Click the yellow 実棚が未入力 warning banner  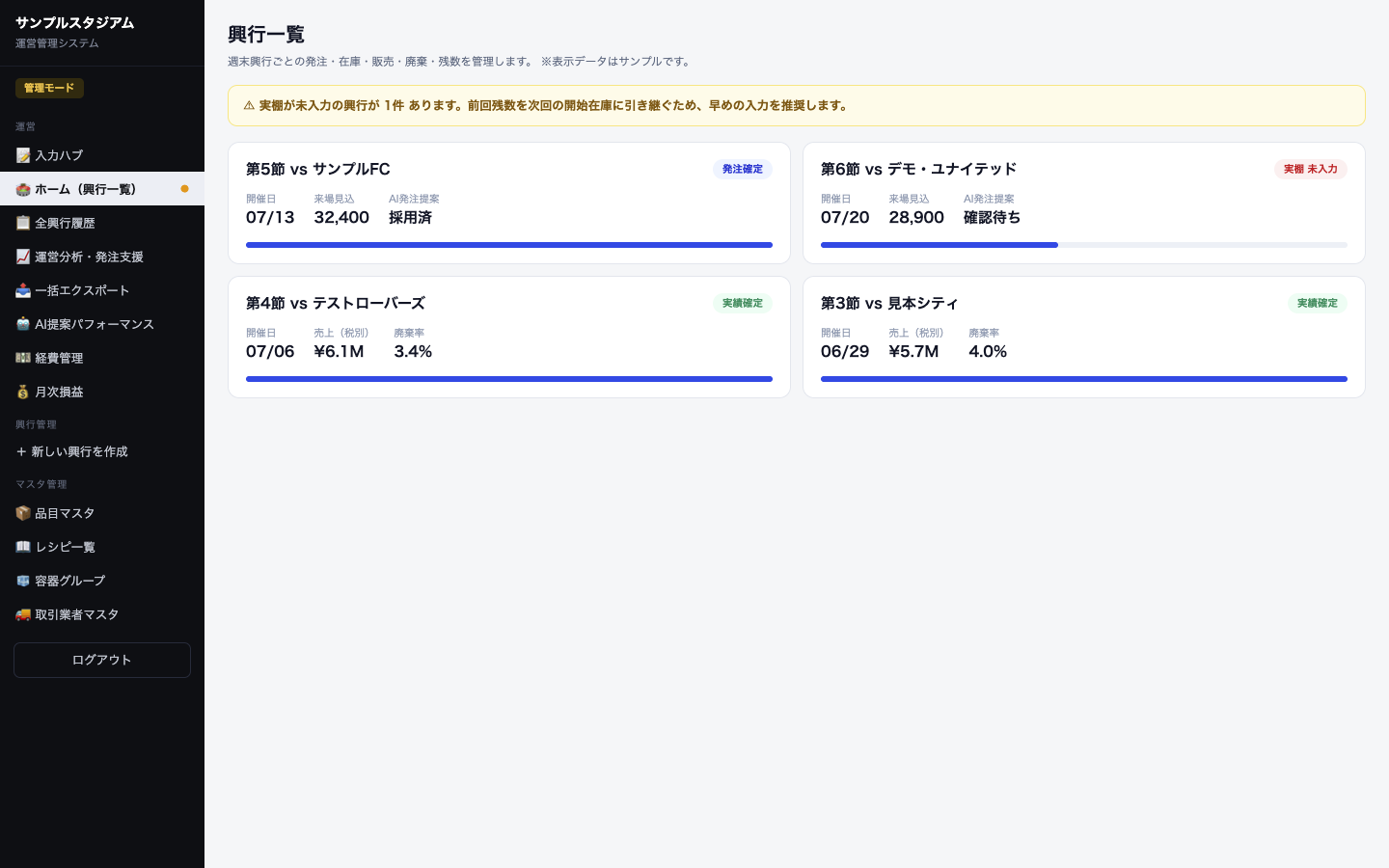pos(797,106)
